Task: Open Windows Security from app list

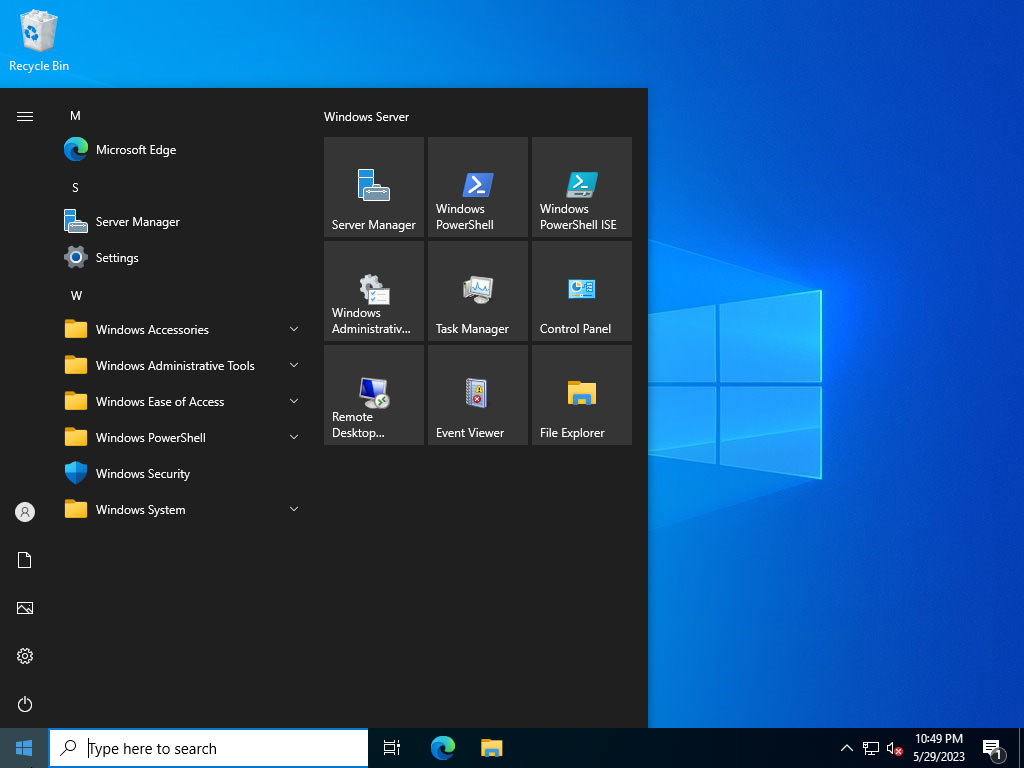Action: tap(183, 473)
